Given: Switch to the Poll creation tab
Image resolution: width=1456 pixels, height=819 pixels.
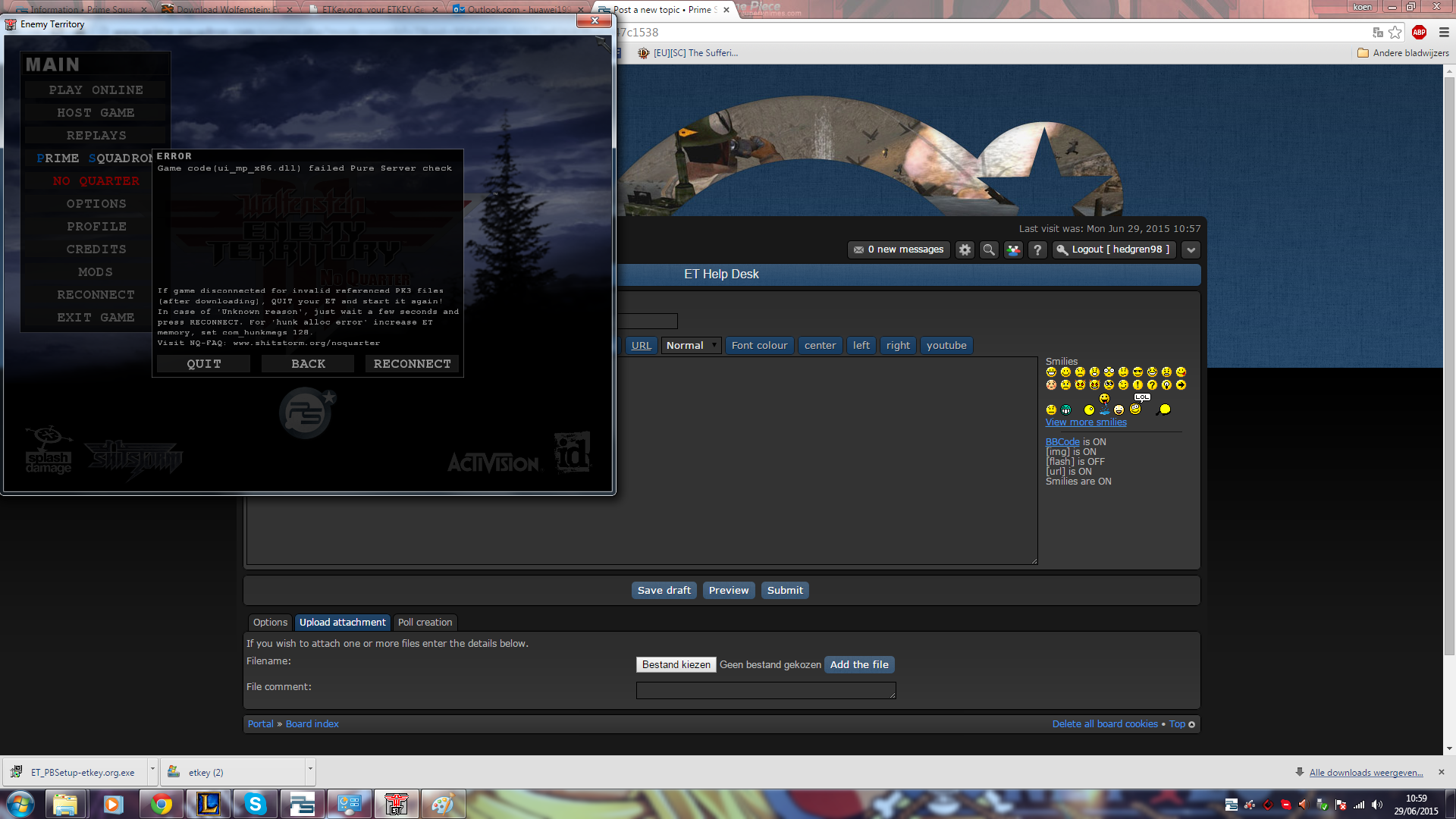Looking at the screenshot, I should click(x=425, y=623).
